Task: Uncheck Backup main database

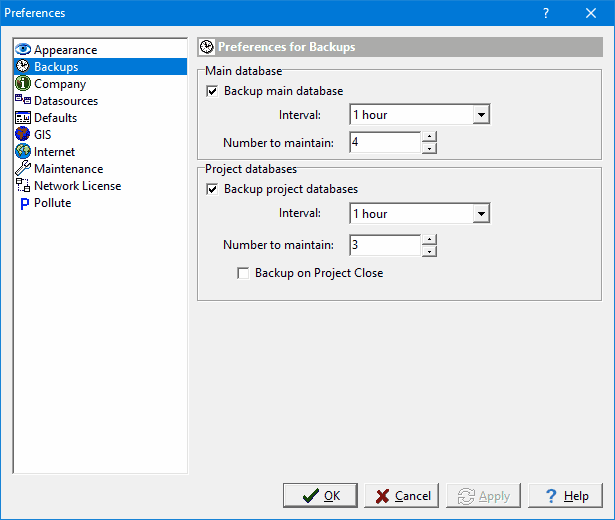Action: click(x=212, y=91)
